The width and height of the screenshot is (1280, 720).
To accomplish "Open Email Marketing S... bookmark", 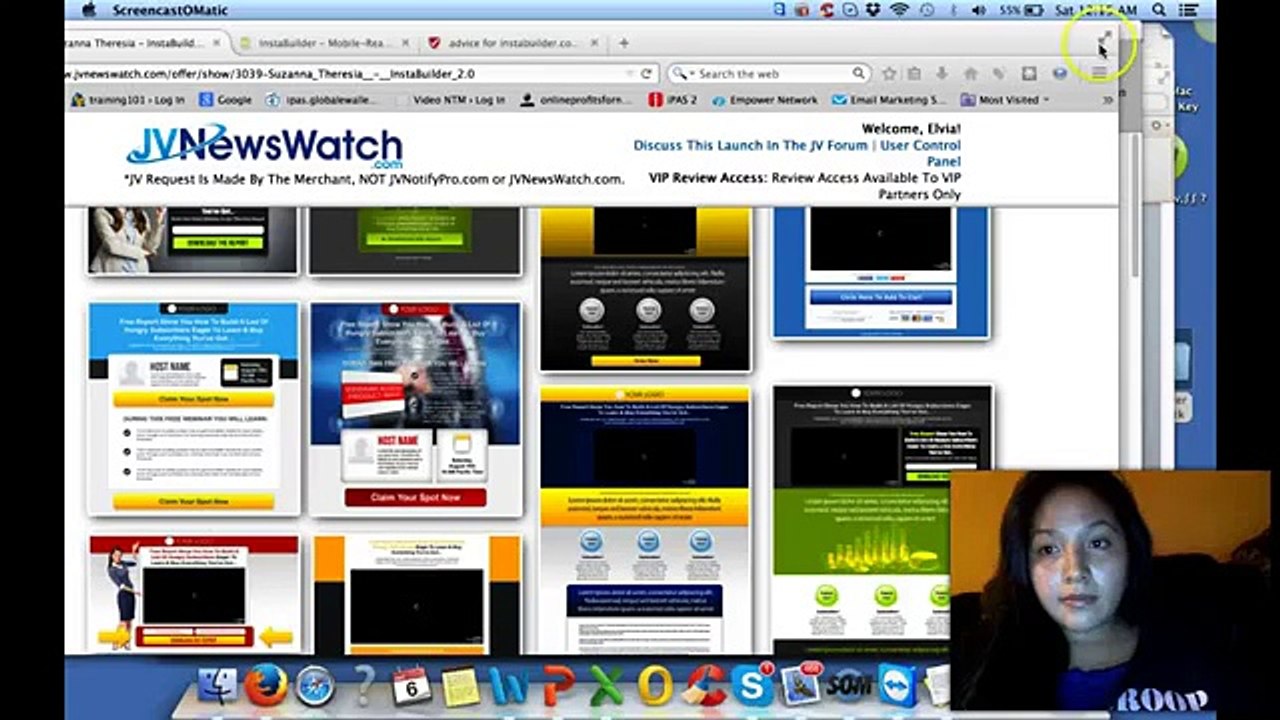I will (889, 100).
